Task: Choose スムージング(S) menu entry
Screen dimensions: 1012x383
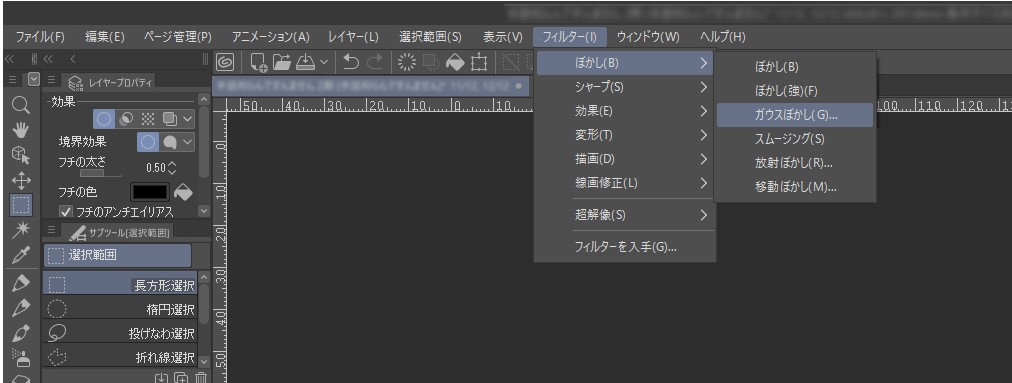Action: (x=794, y=138)
